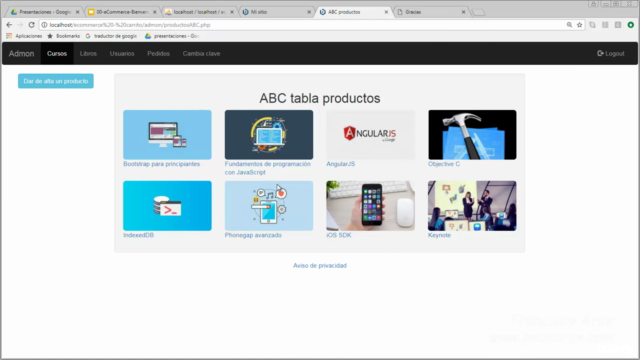Open a new browser tab
Image resolution: width=640 pixels, height=360 pixels.
click(x=478, y=12)
